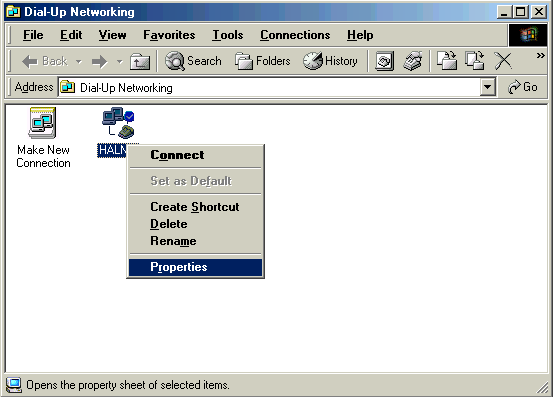Image resolution: width=553 pixels, height=397 pixels.
Task: Minimize the Dial-Up Networking window
Action: pos(504,12)
